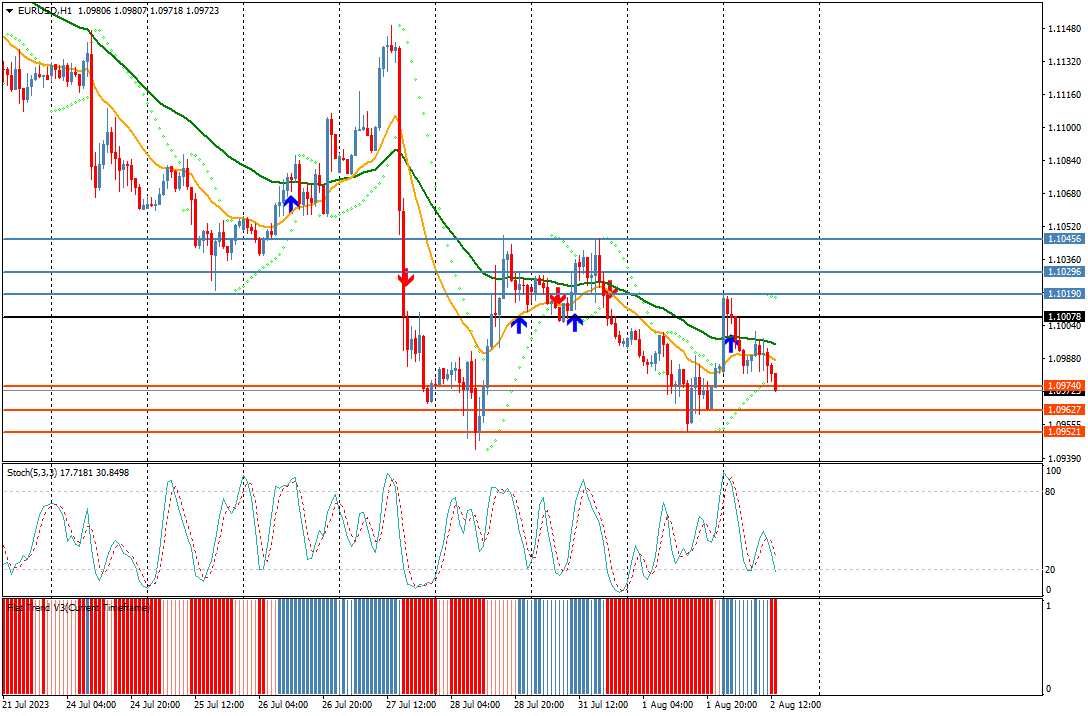Click the 24 Jul 04:00 time label
The width and height of the screenshot is (1088, 716).
pyautogui.click(x=91, y=705)
